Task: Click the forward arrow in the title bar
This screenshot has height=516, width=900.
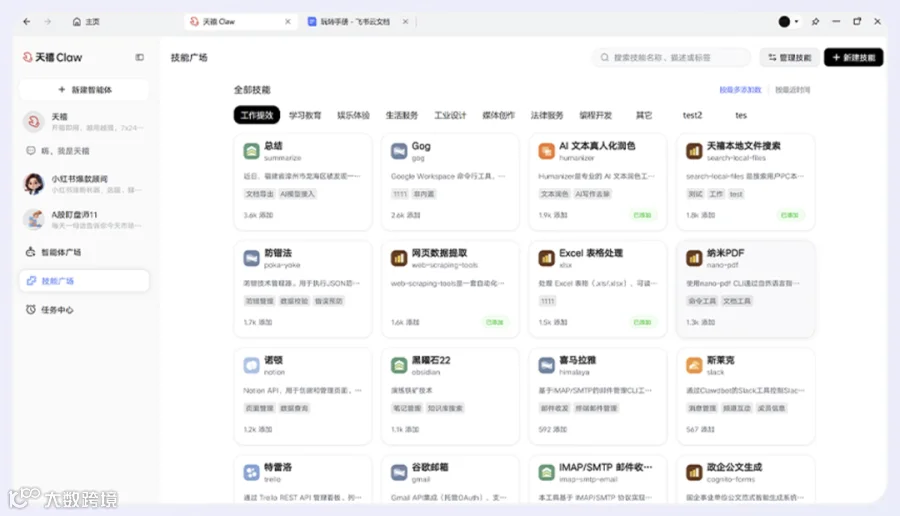Action: point(48,22)
